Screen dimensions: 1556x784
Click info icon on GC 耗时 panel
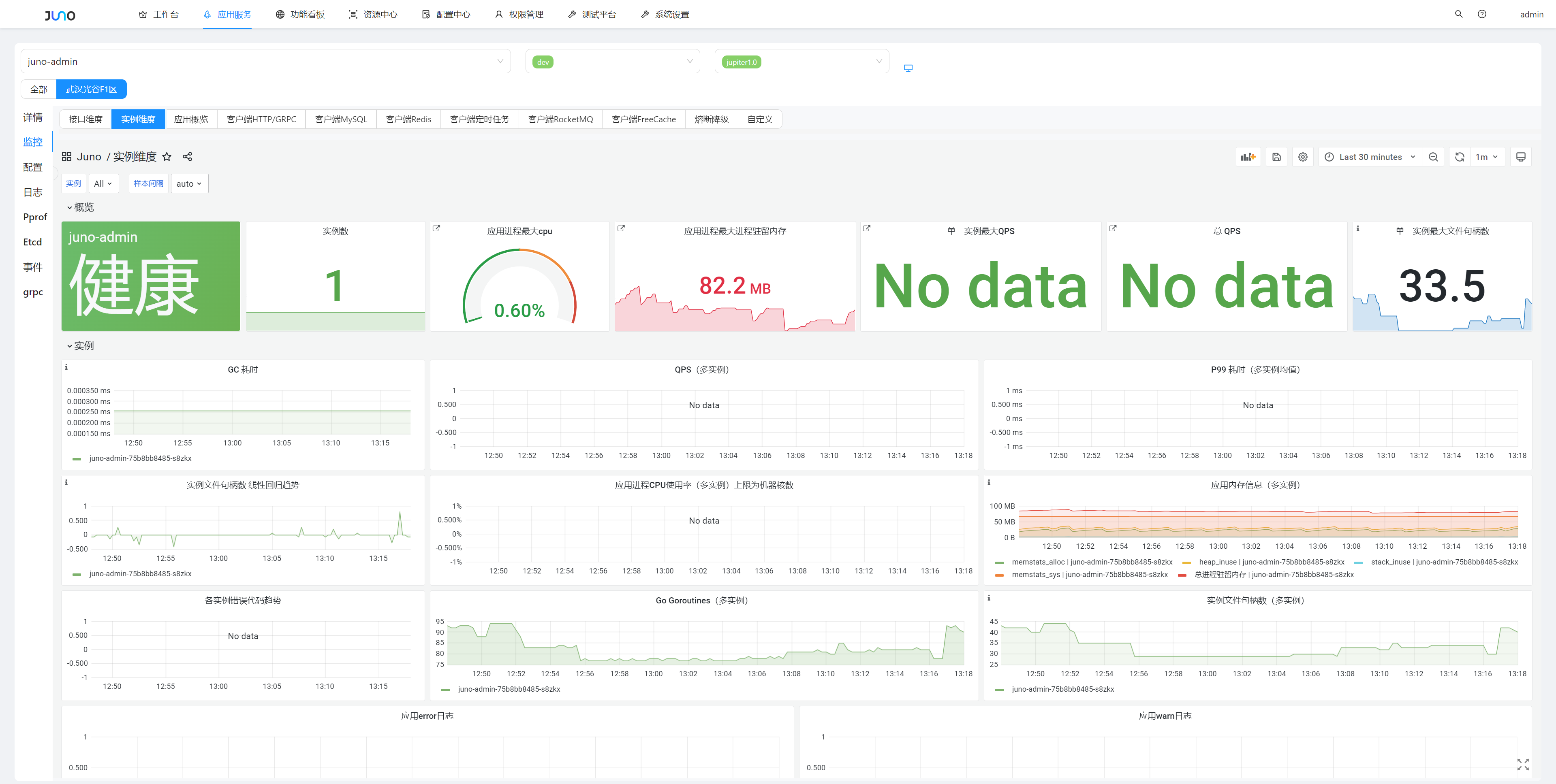point(66,367)
